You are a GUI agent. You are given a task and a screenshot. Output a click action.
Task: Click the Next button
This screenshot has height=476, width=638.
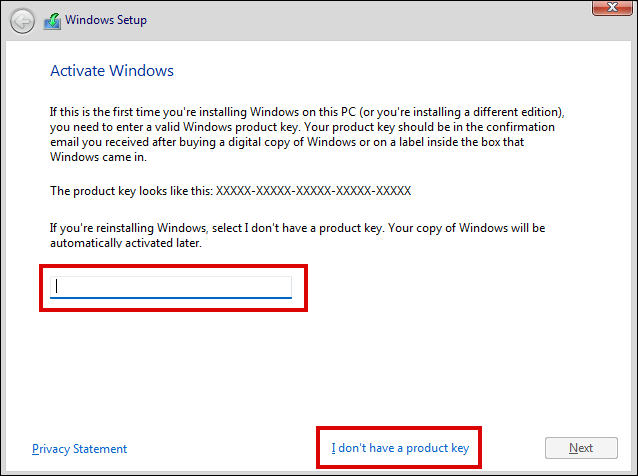(x=581, y=448)
